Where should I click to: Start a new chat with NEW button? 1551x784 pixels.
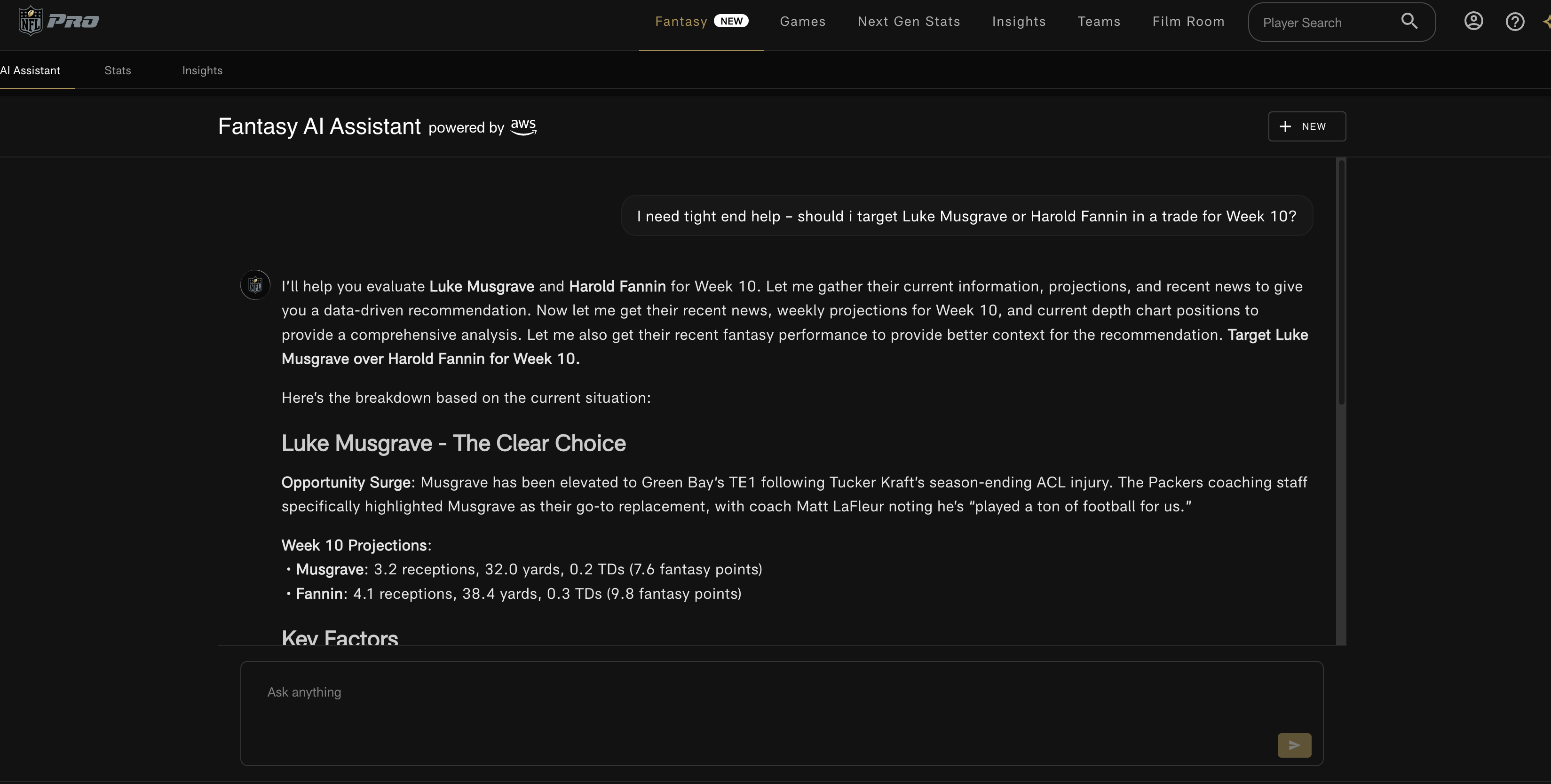tap(1306, 126)
